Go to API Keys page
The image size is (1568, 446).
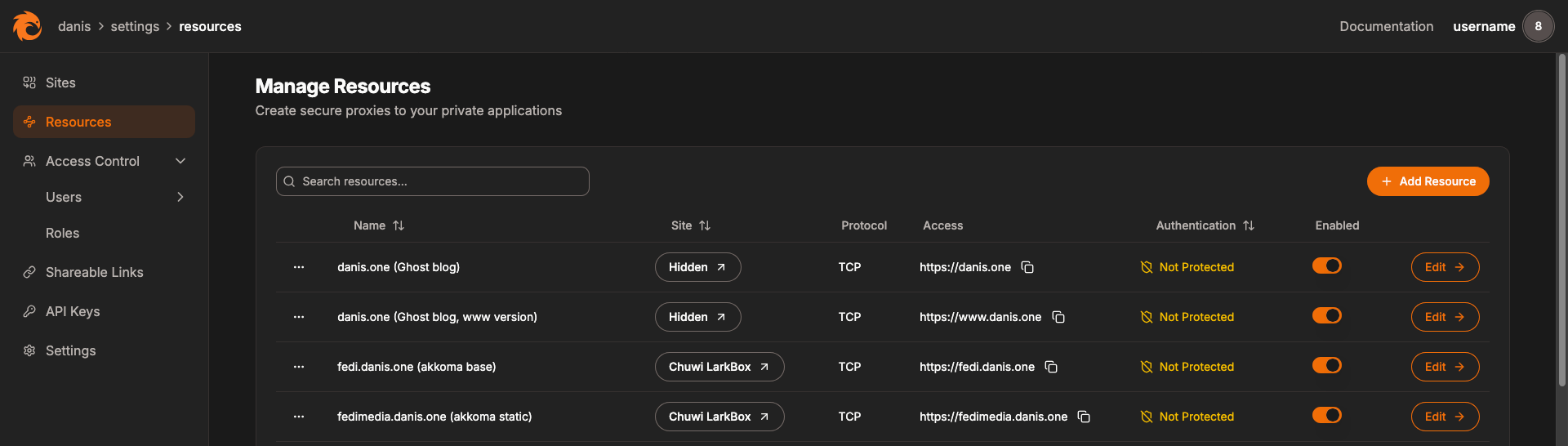(x=73, y=311)
